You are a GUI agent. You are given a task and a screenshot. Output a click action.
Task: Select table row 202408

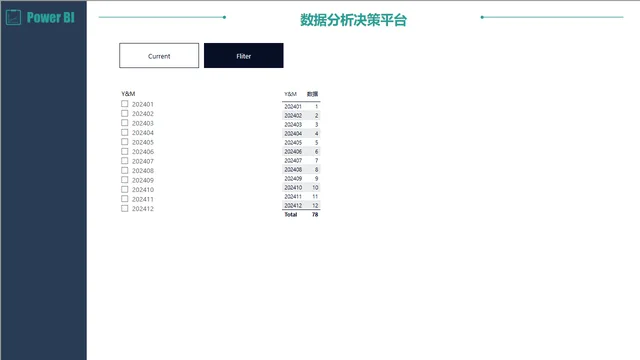point(301,169)
